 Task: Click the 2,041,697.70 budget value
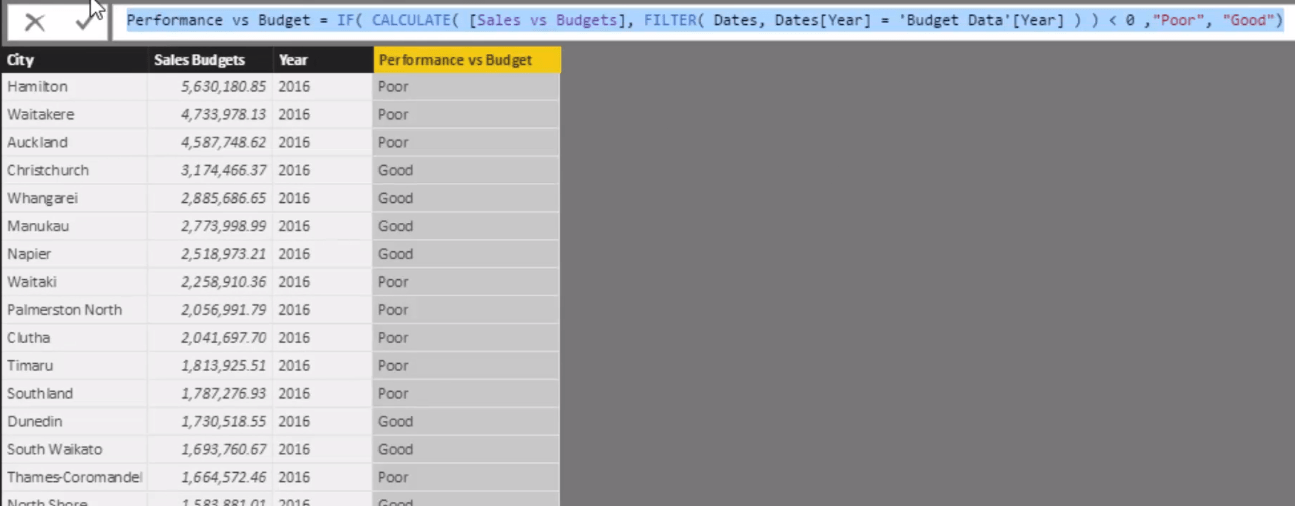point(224,338)
